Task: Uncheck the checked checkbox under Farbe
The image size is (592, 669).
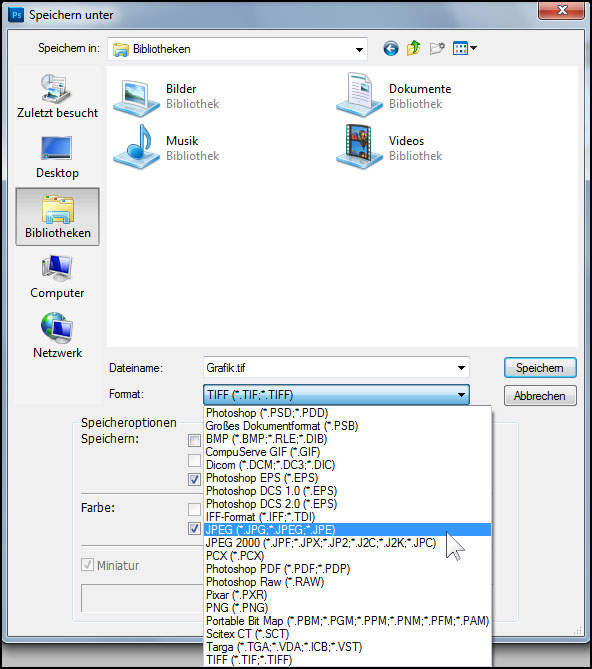Action: pos(194,529)
